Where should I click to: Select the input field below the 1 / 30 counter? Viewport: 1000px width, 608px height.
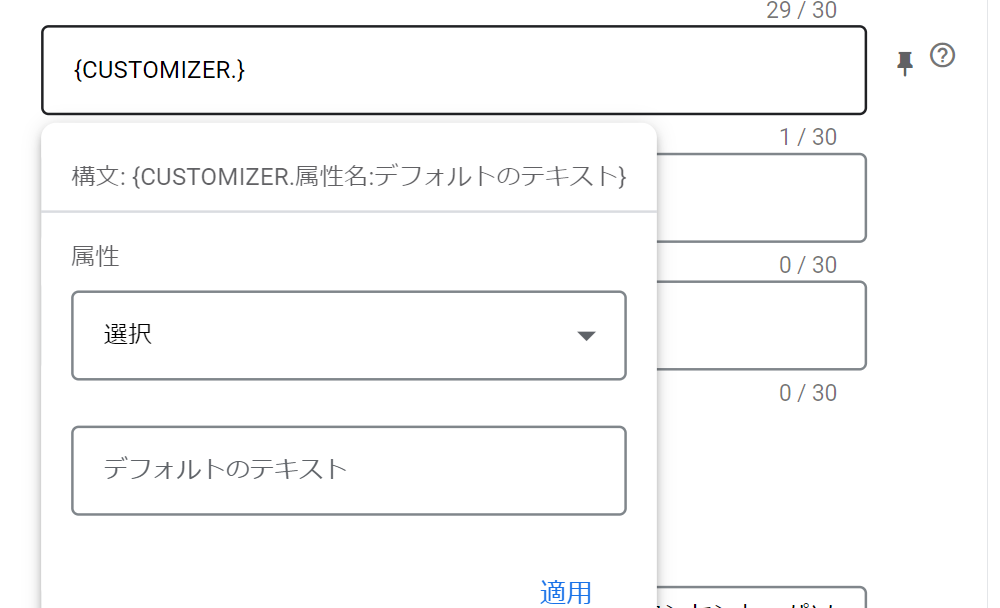click(760, 198)
